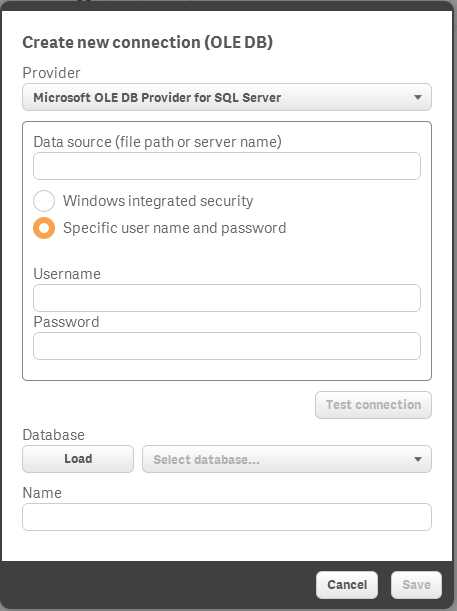
Task: Open the Select database dropdown
Action: 287,459
